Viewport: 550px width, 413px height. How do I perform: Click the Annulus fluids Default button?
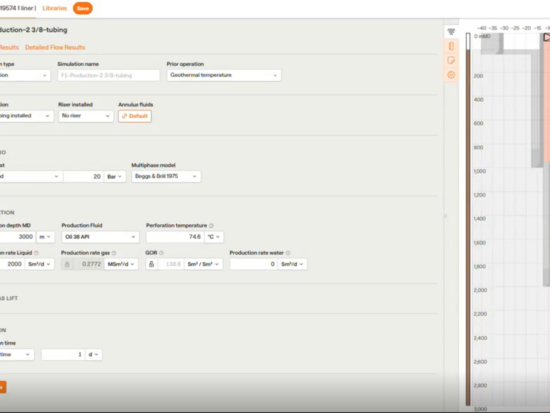(x=135, y=116)
